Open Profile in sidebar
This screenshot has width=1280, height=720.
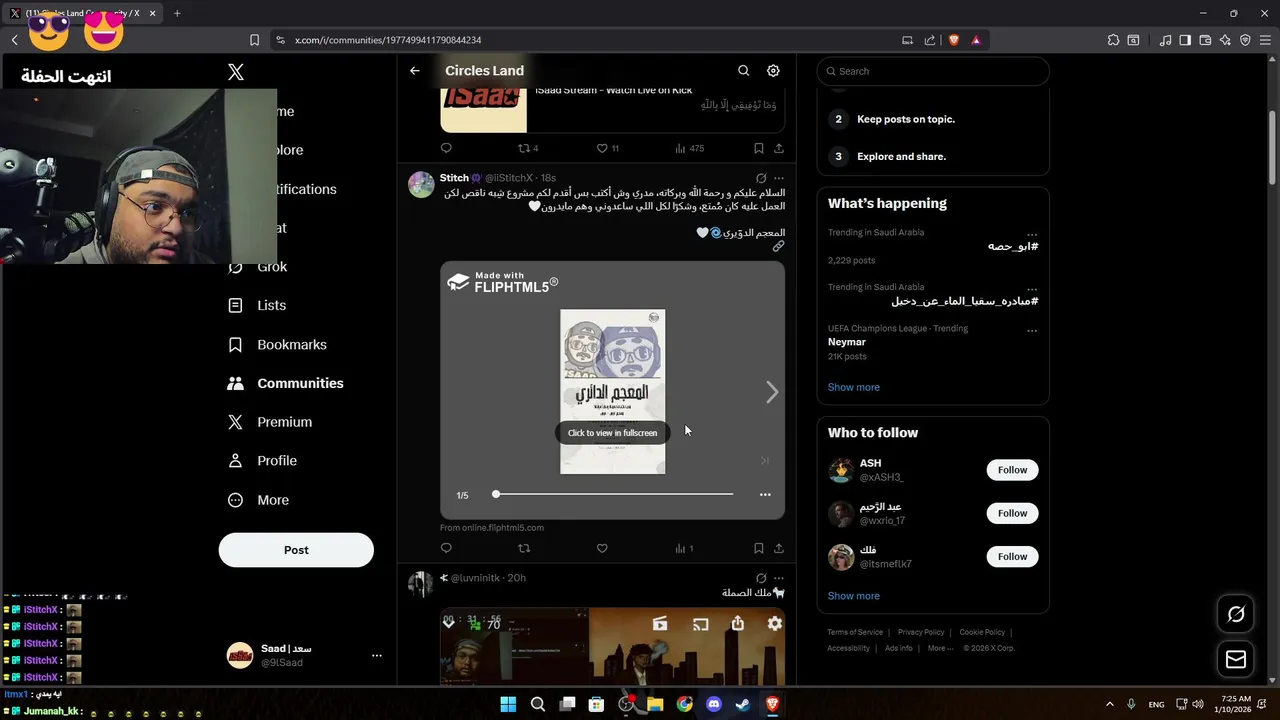[262, 461]
